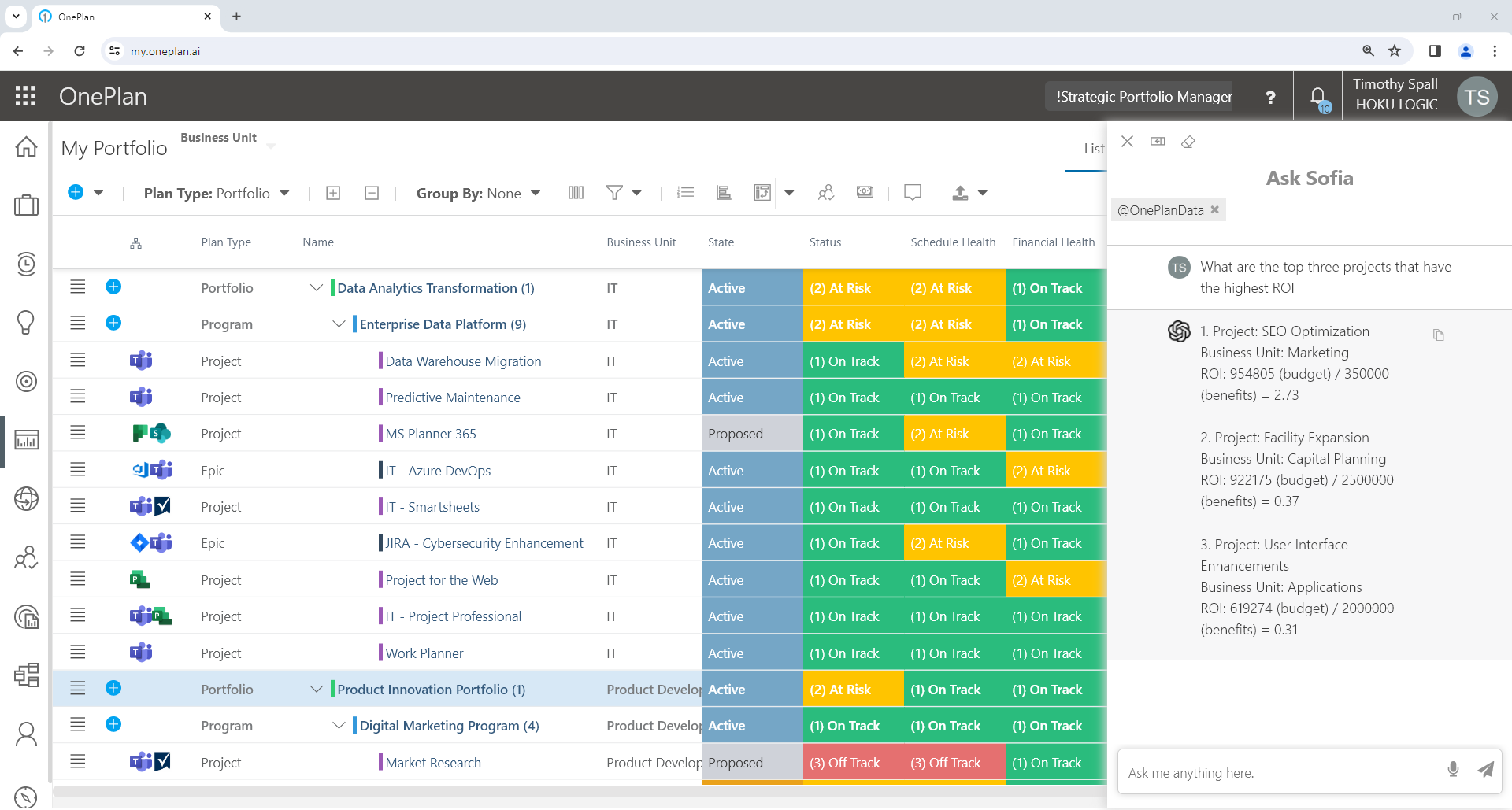This screenshot has height=810, width=1512.
Task: Open the MS Planner 365 project
Action: (x=431, y=434)
